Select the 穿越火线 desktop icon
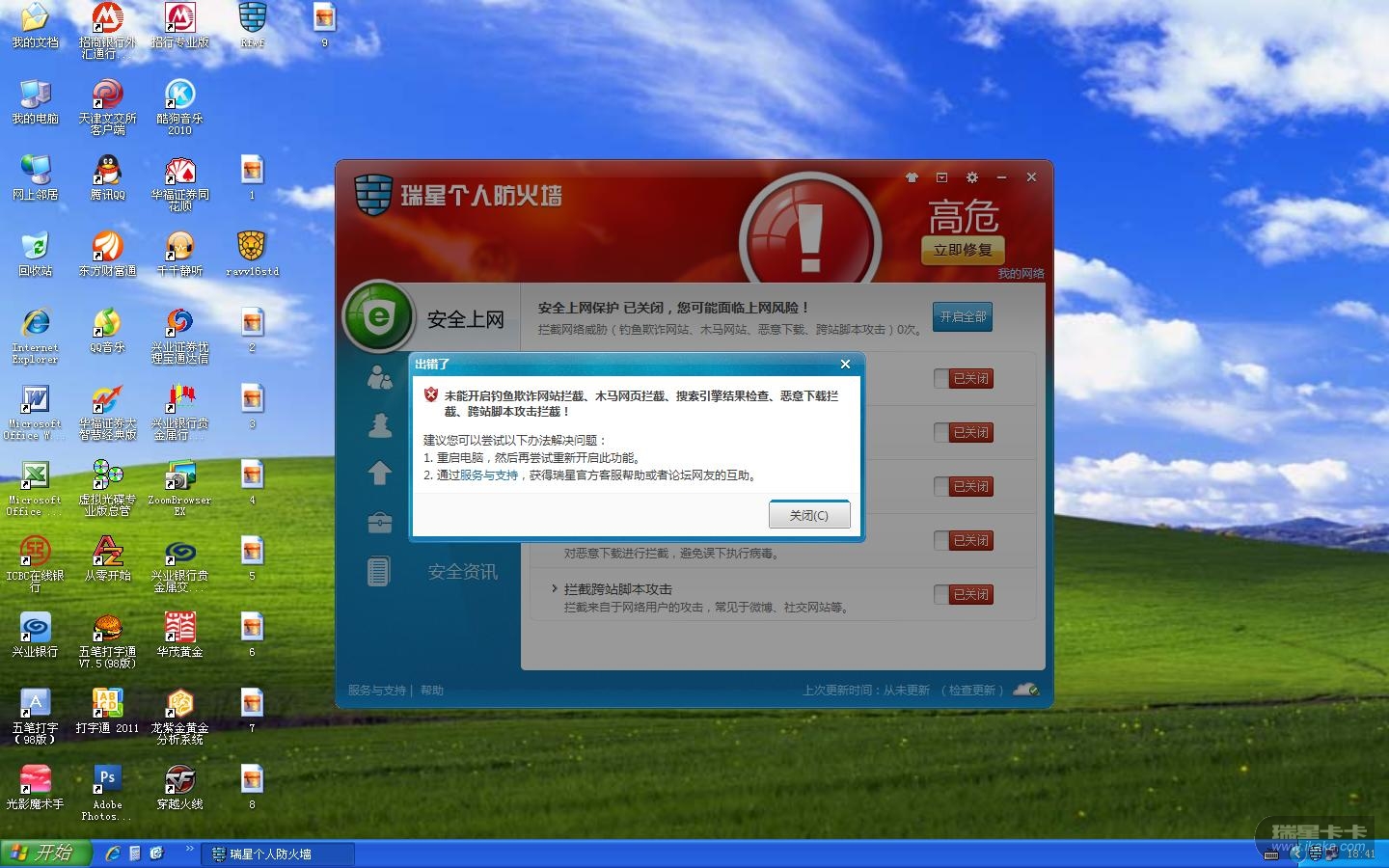The height and width of the screenshot is (868, 1389). click(x=179, y=788)
